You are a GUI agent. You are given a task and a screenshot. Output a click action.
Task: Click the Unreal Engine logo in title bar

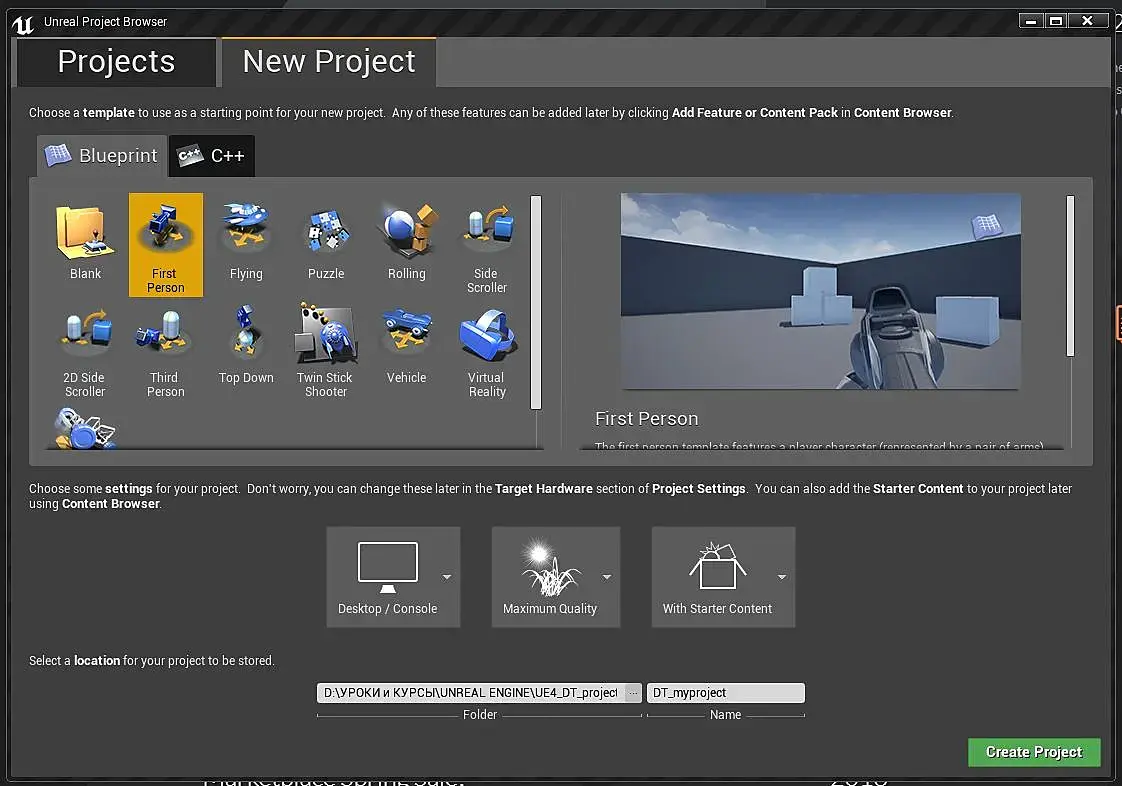[x=23, y=24]
